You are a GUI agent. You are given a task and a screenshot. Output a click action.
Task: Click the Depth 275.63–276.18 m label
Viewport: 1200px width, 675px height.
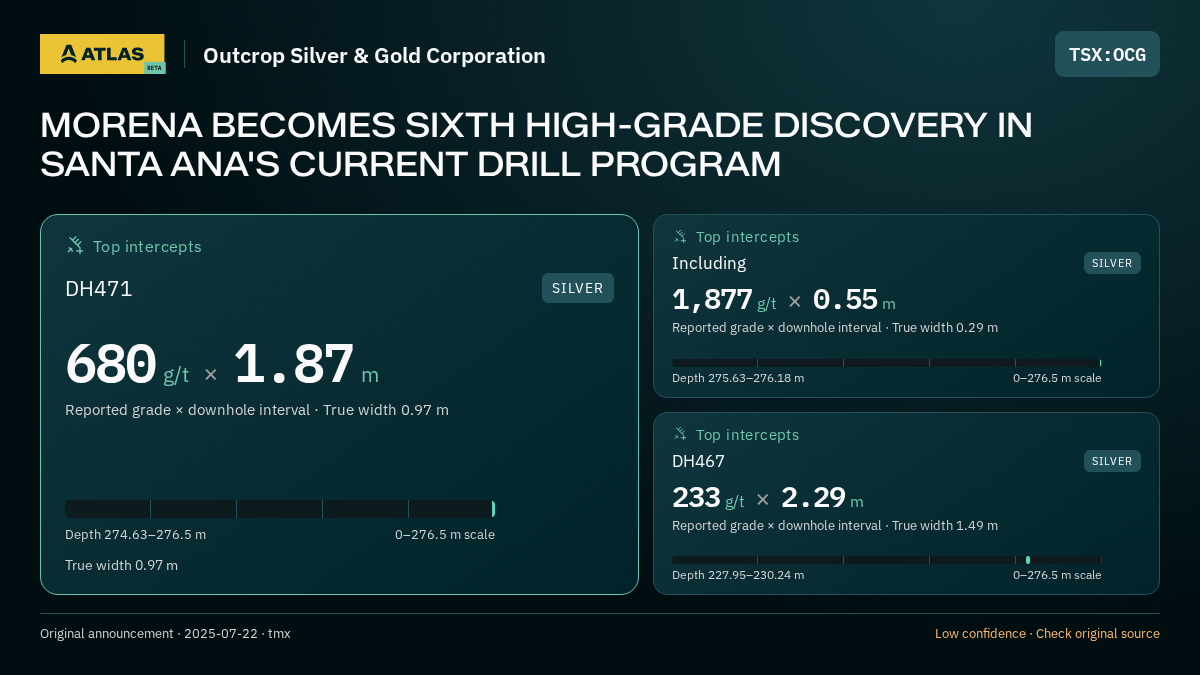pos(738,378)
